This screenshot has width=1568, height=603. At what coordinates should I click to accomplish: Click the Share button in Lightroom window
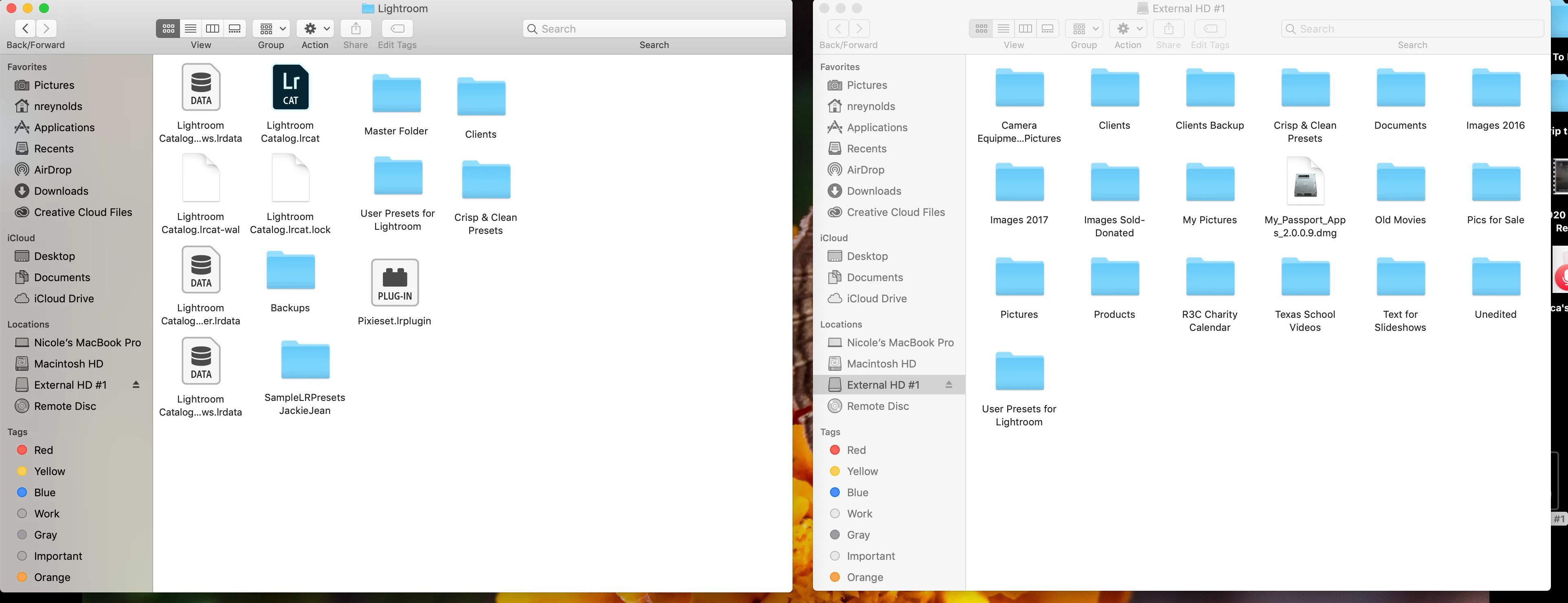[356, 29]
